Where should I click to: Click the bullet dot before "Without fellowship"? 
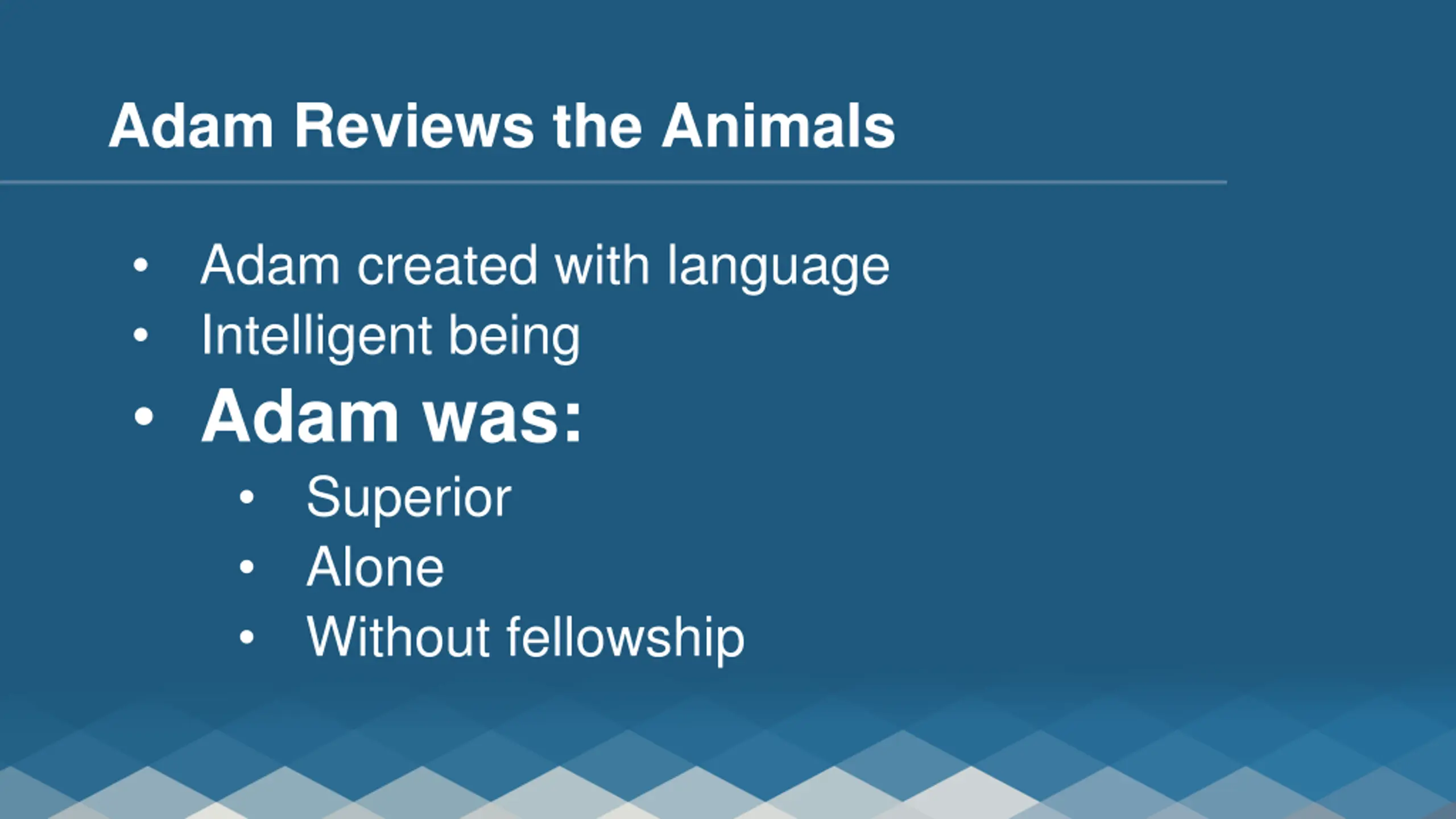[246, 637]
